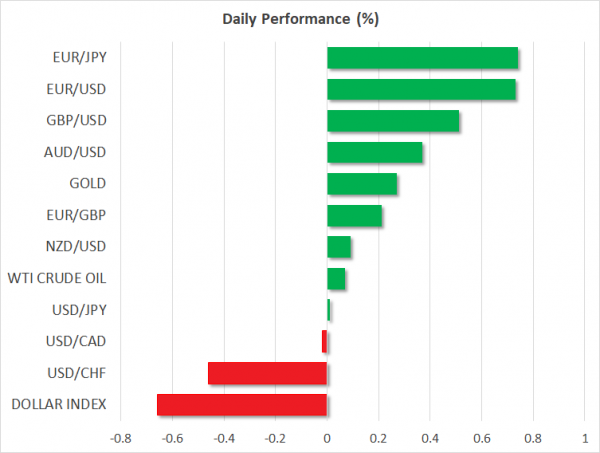The width and height of the screenshot is (600, 453).
Task: Select the red Dollar Index bar
Action: click(x=242, y=405)
